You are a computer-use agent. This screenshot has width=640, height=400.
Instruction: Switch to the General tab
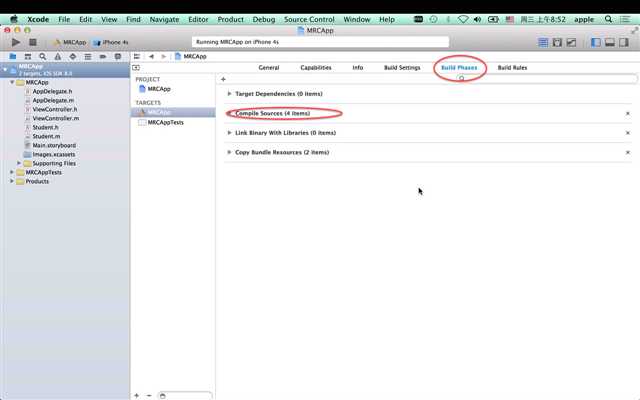click(269, 68)
